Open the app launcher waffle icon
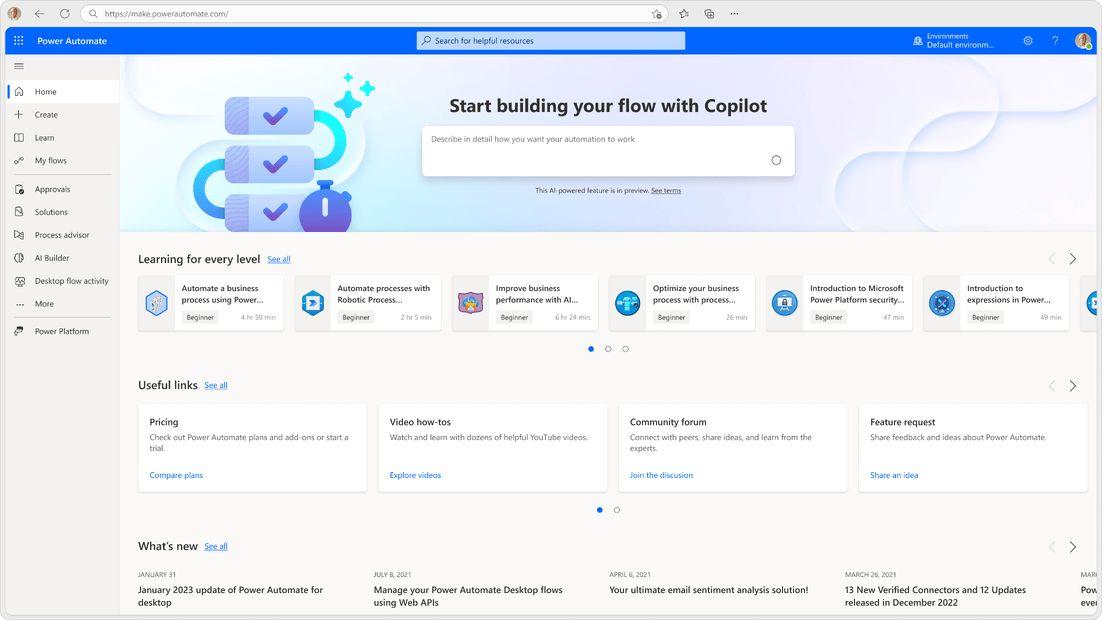The width and height of the screenshot is (1102, 620). tap(19, 41)
